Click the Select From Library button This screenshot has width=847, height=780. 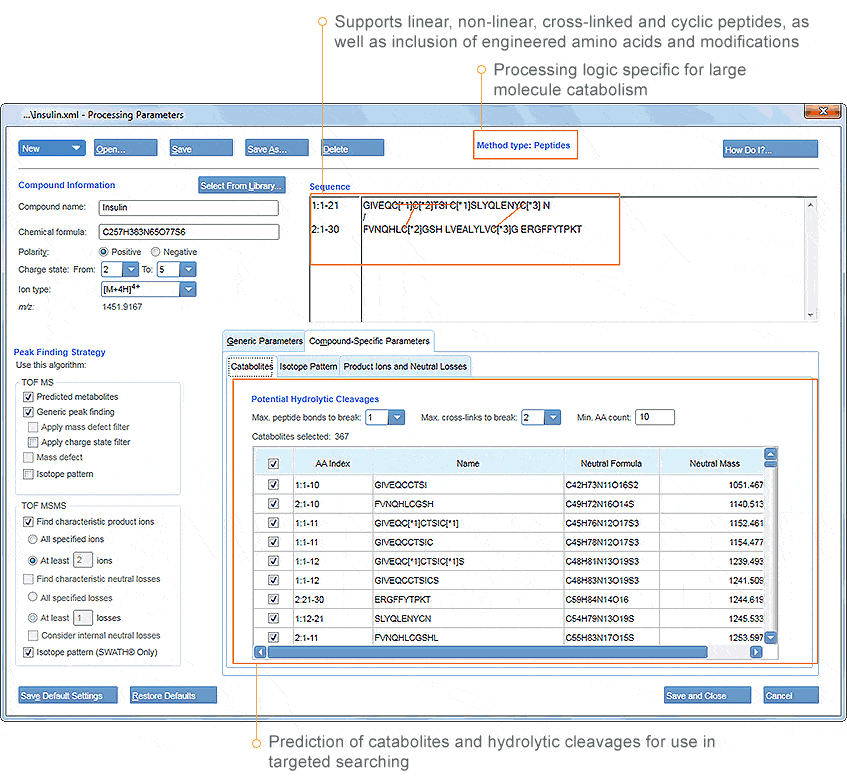242,185
